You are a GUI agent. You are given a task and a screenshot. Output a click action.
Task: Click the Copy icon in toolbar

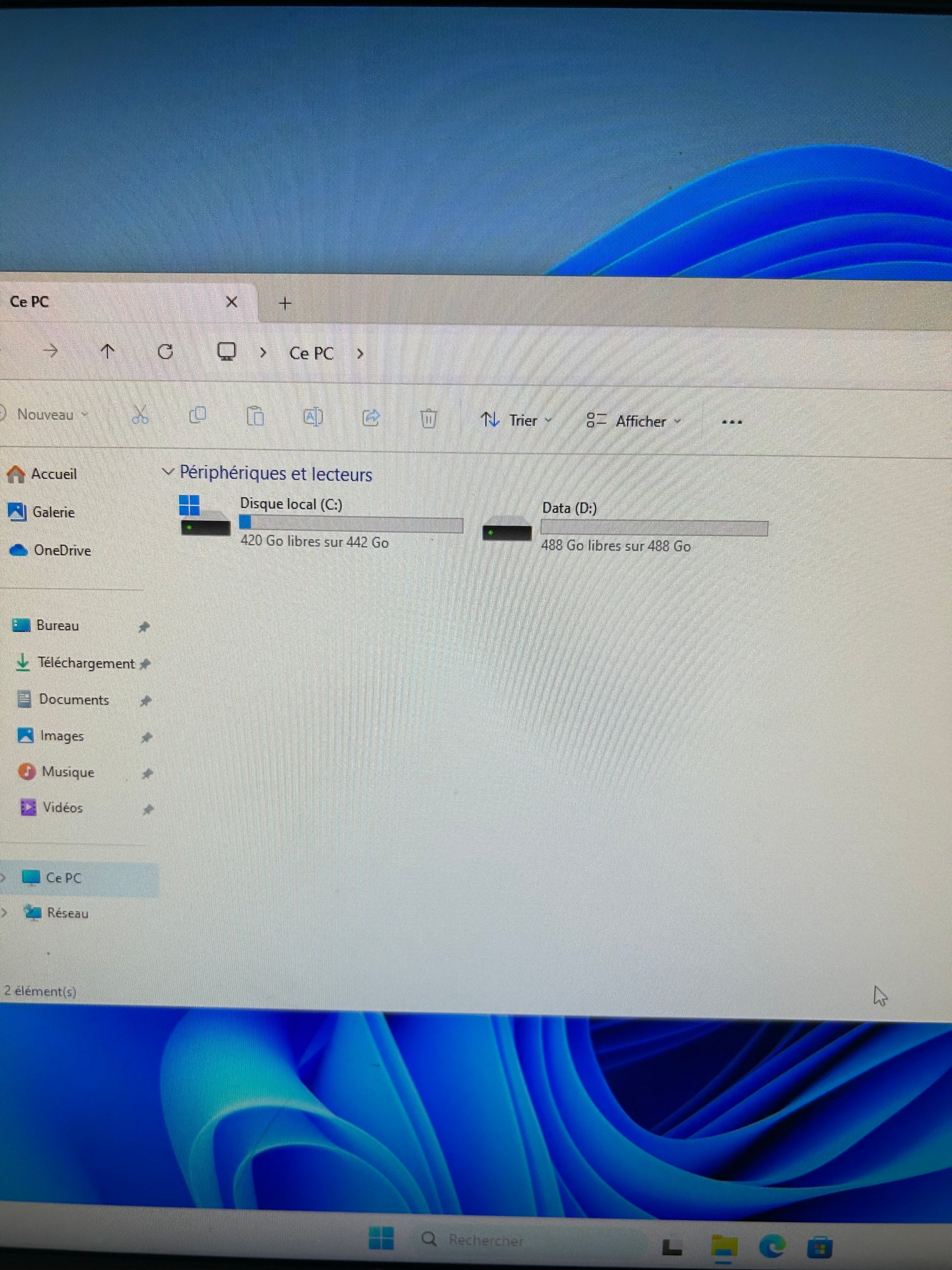point(198,415)
